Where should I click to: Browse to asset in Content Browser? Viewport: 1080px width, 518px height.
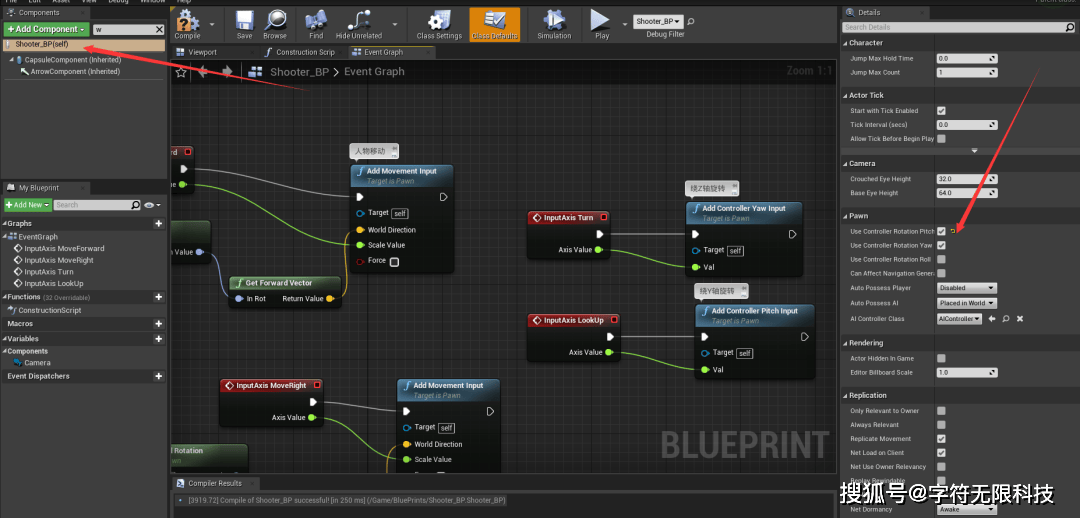[275, 25]
